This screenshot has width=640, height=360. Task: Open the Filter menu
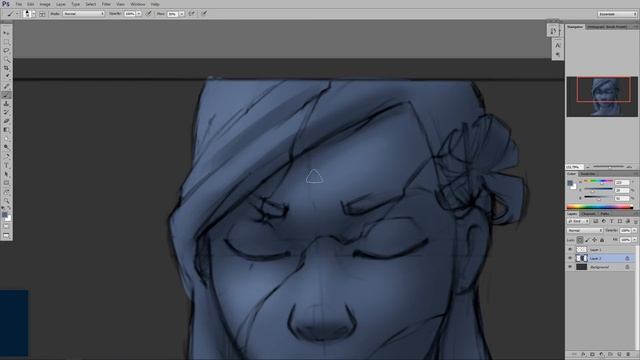pos(106,4)
